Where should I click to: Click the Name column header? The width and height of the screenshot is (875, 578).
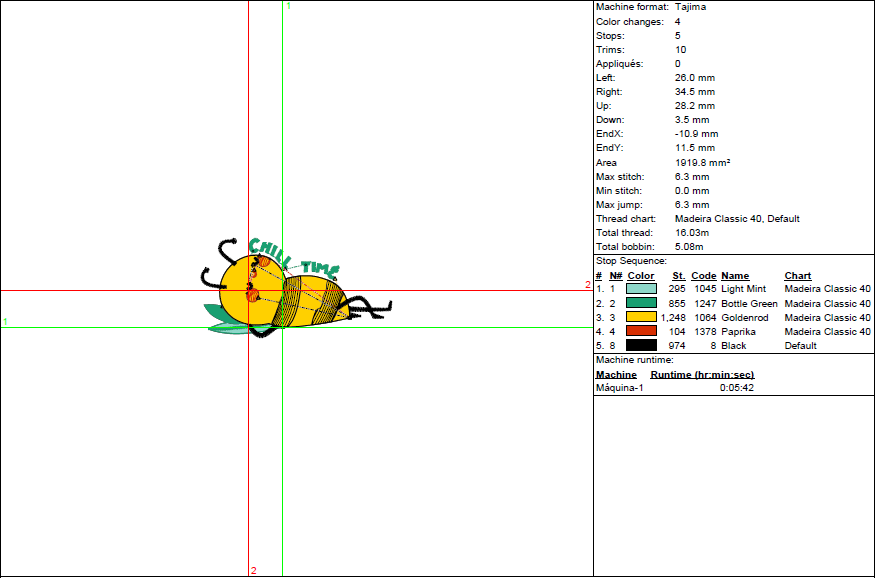click(x=735, y=275)
